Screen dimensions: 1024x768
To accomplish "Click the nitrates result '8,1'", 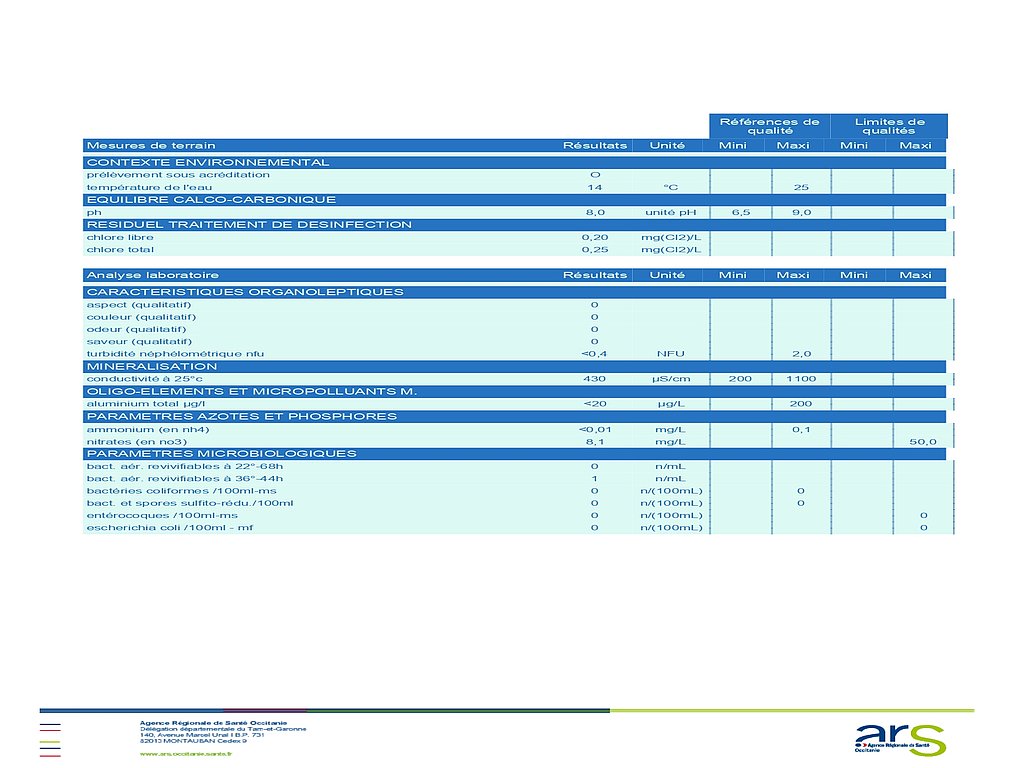I will click(595, 442).
